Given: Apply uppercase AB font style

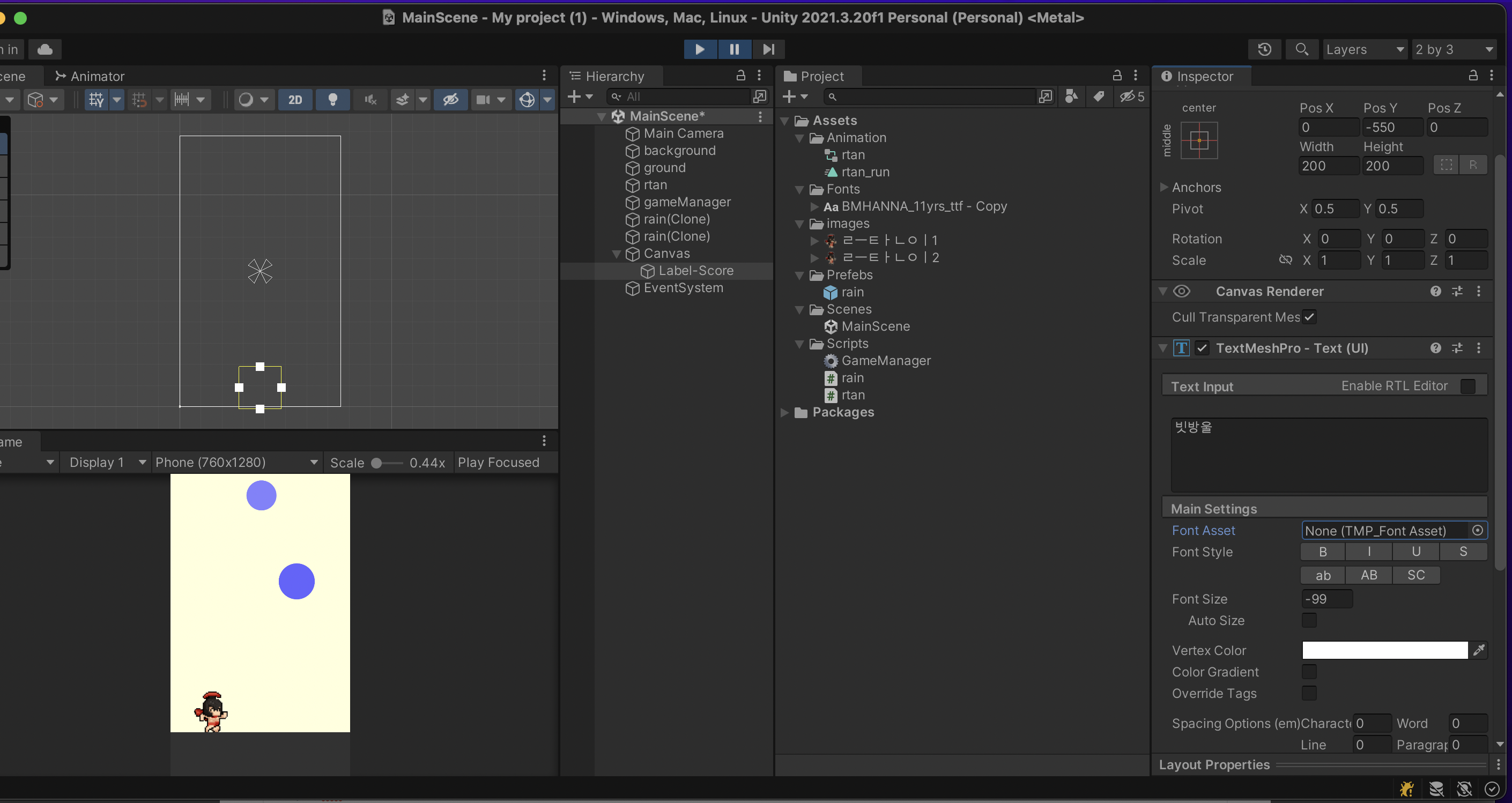Looking at the screenshot, I should click(x=1369, y=575).
